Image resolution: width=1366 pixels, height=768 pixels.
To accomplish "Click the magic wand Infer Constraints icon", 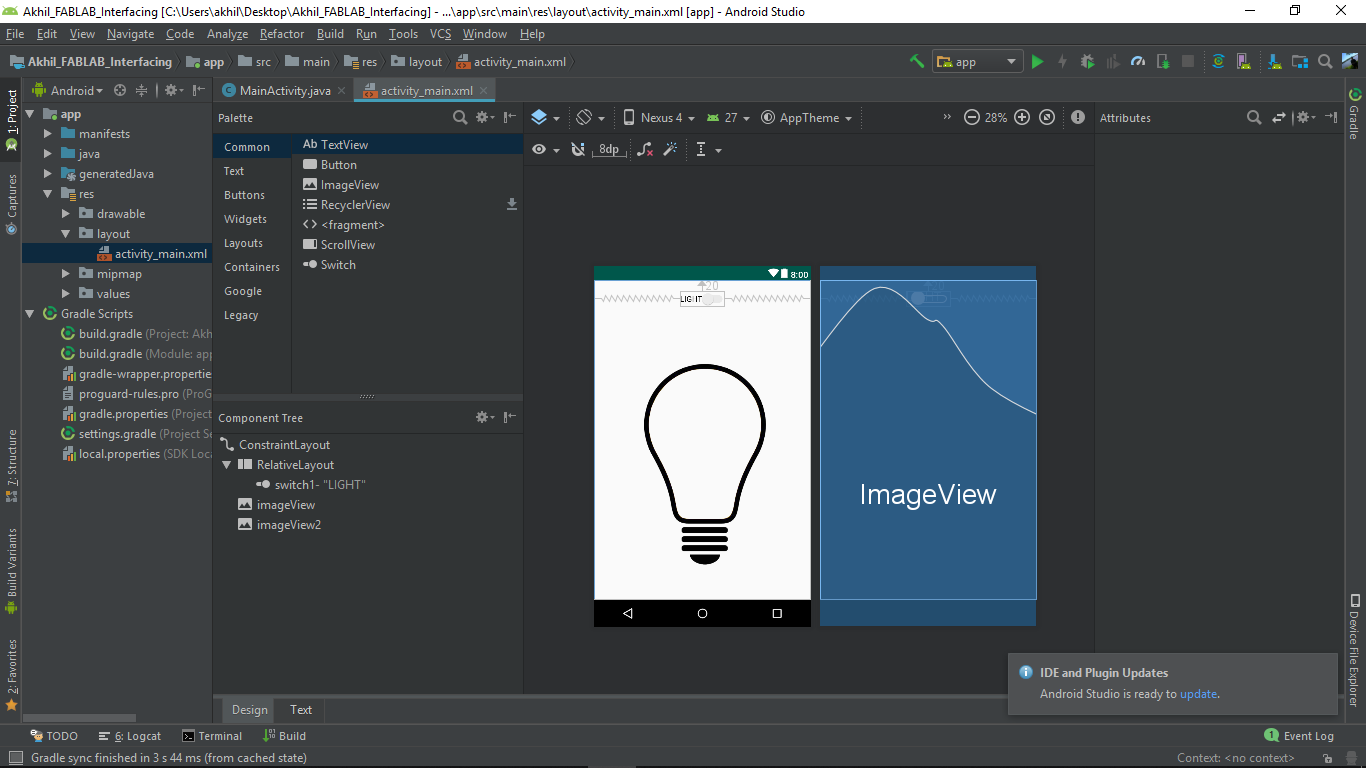I will pyautogui.click(x=670, y=150).
